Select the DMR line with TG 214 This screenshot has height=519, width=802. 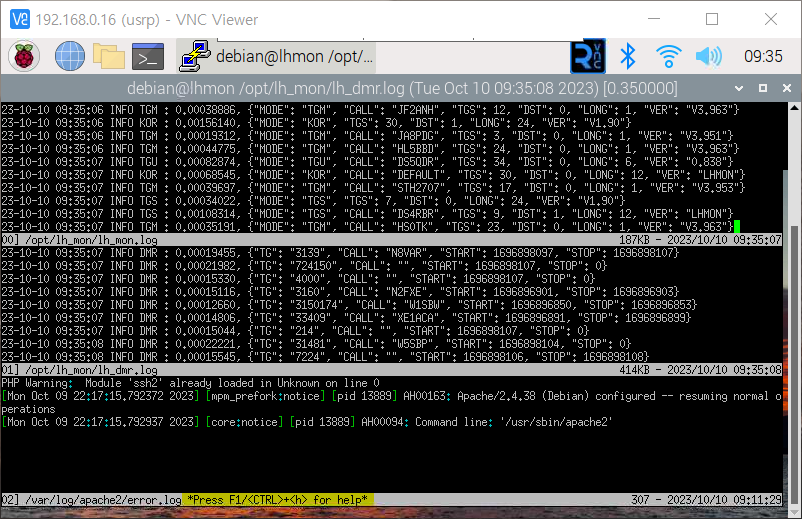[x=295, y=331]
